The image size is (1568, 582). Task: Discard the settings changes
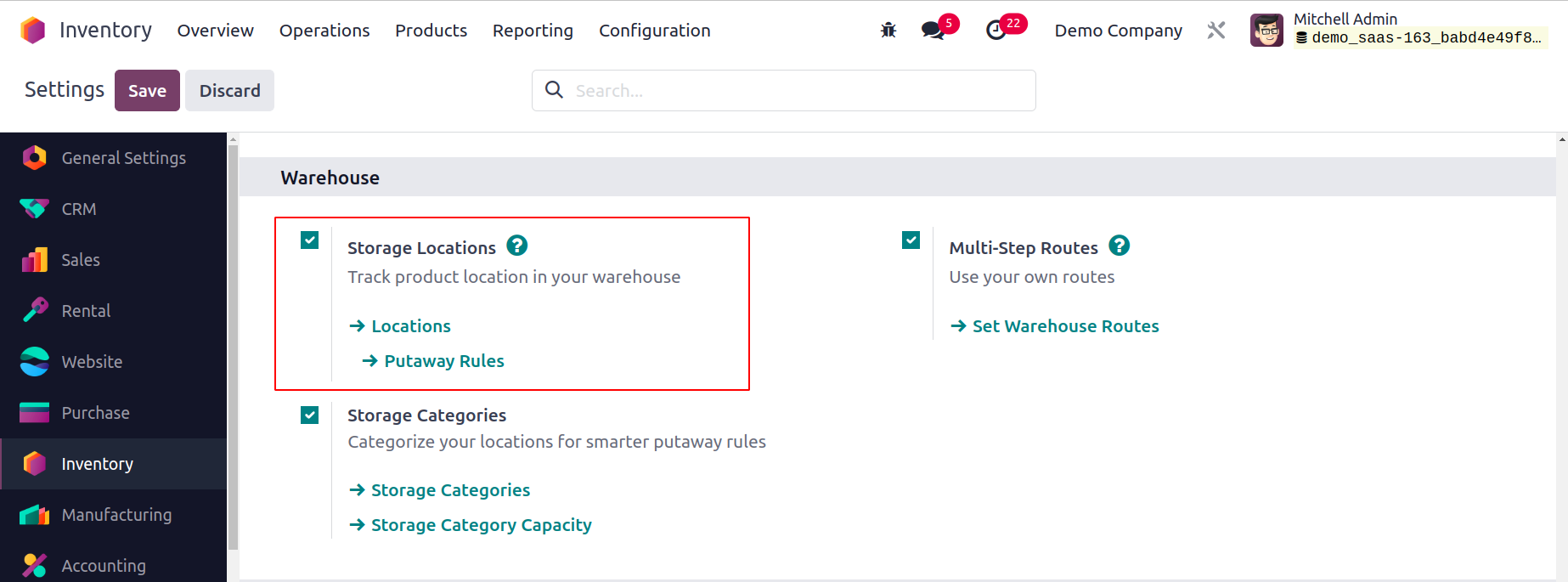tap(229, 90)
